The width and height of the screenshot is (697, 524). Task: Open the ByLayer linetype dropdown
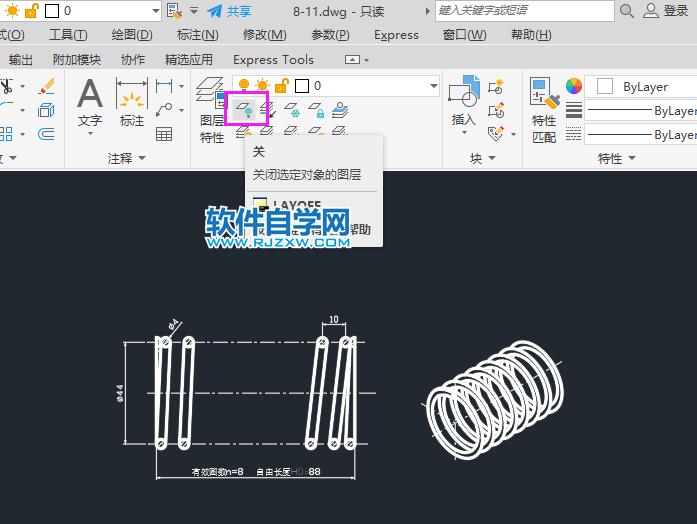pyautogui.click(x=640, y=134)
